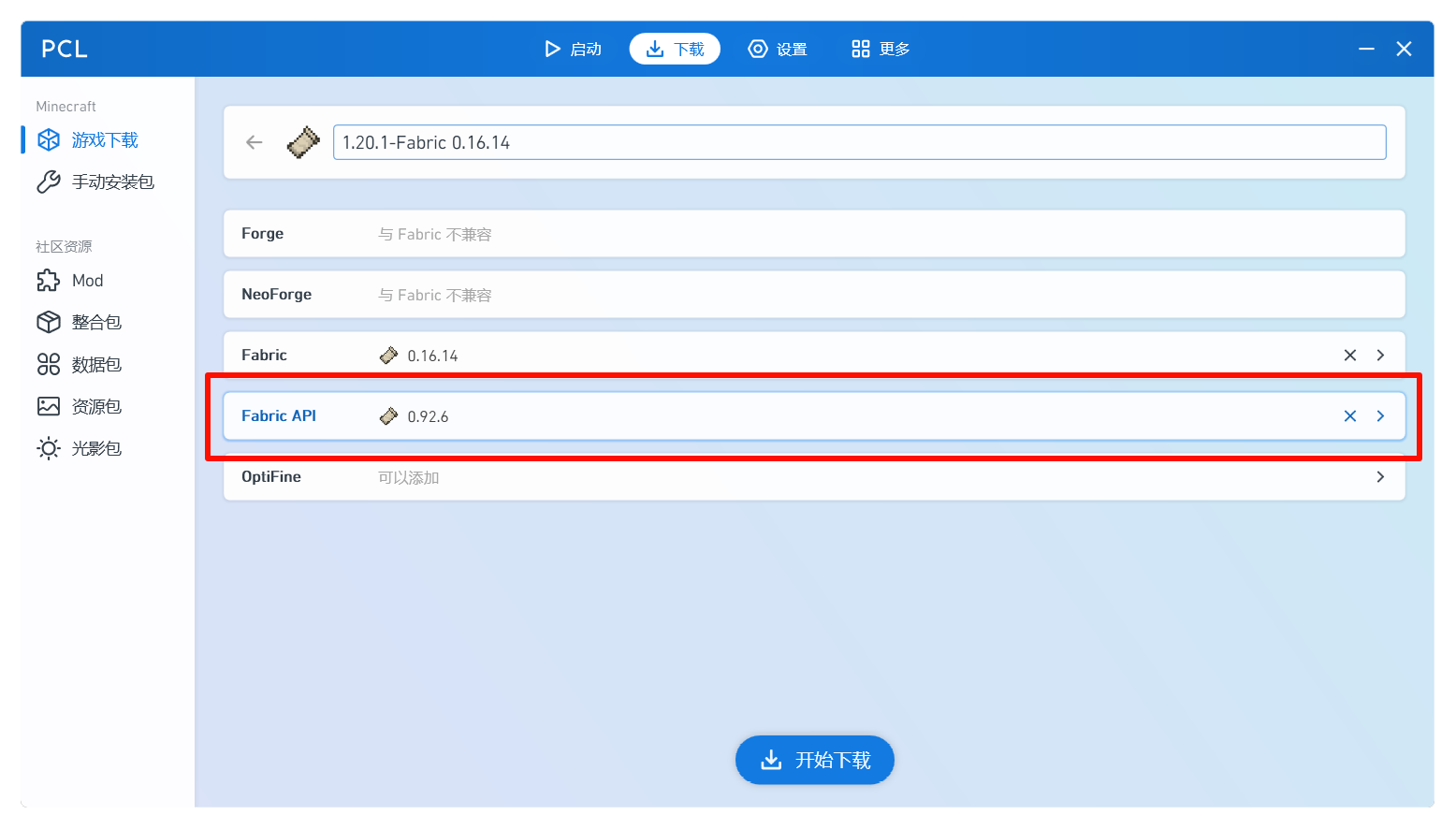The height and width of the screenshot is (829, 1456).
Task: Go back using the left arrow
Action: [x=255, y=142]
